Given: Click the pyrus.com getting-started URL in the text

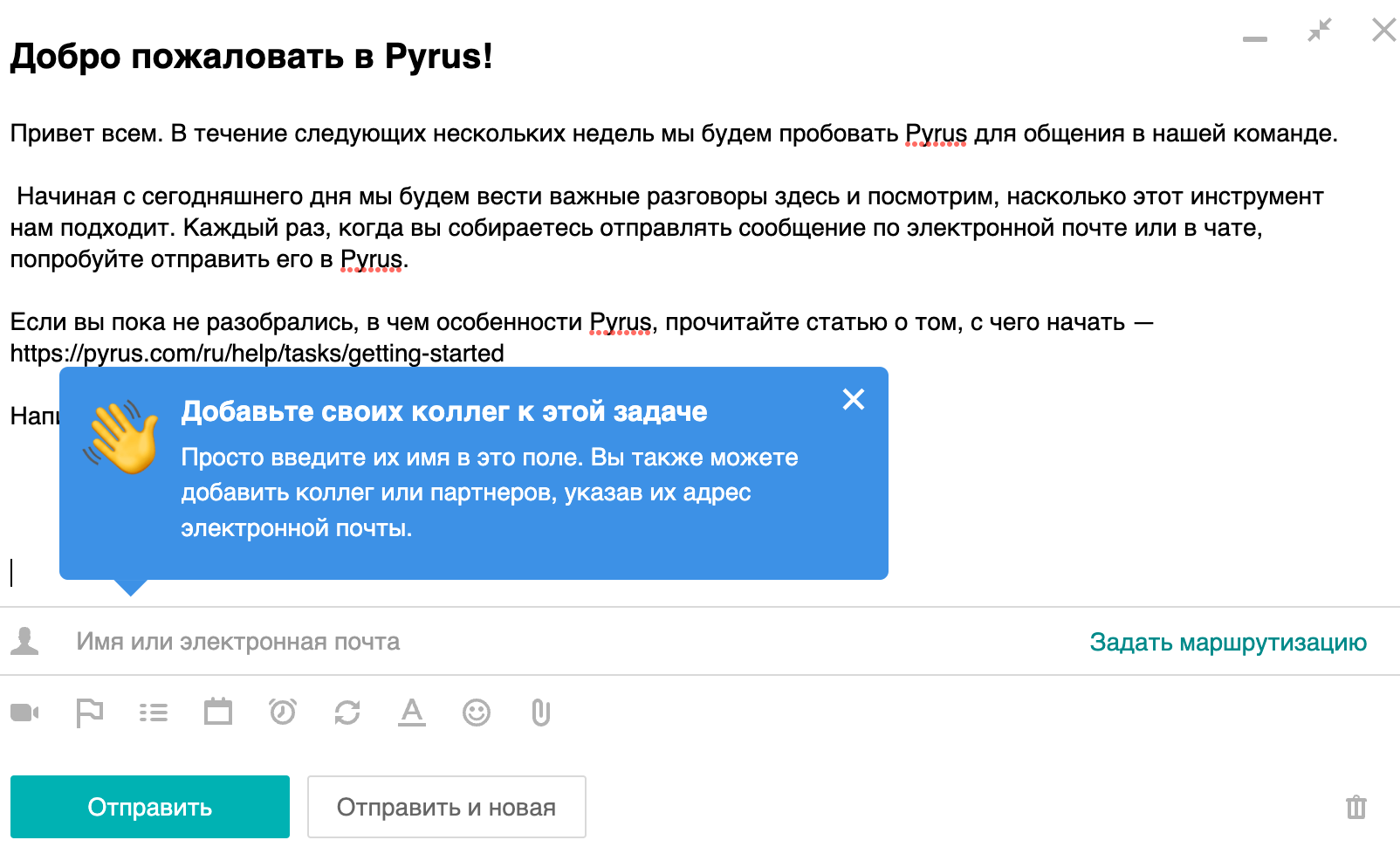Looking at the screenshot, I should (x=257, y=354).
